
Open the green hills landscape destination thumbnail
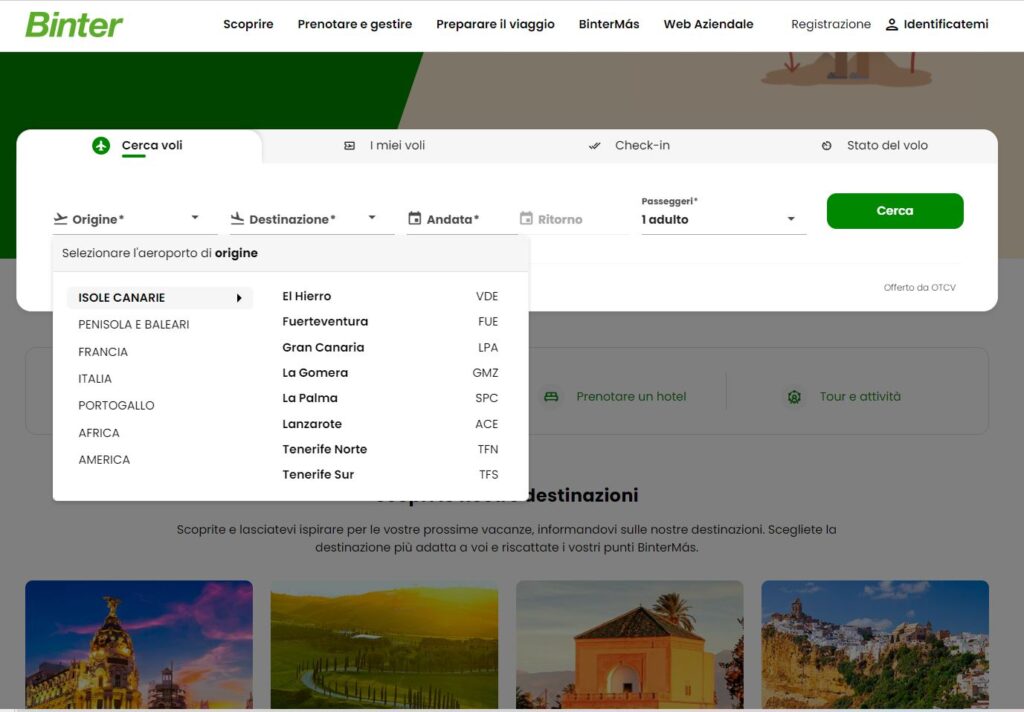tap(385, 645)
